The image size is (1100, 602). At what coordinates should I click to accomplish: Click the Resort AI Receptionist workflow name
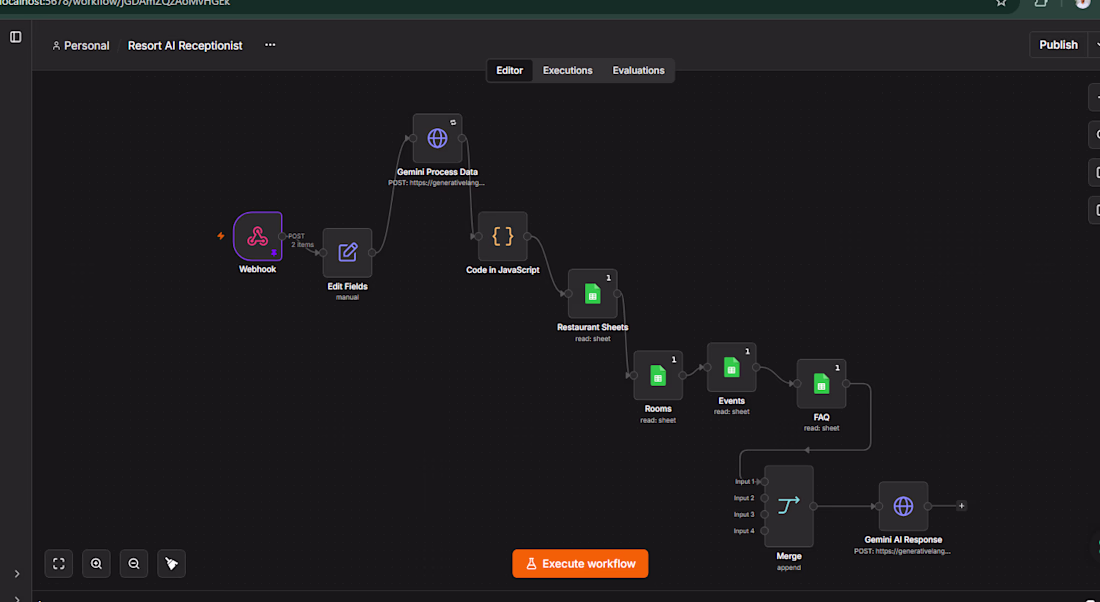(x=185, y=46)
